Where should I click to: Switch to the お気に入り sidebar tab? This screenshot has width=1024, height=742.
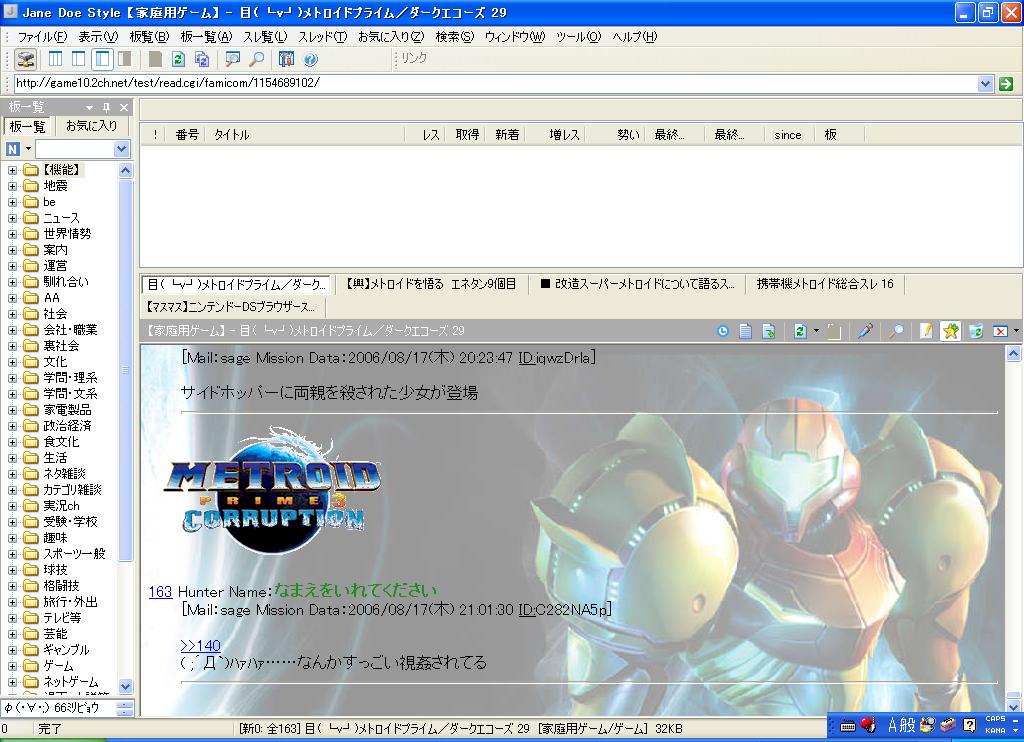point(91,126)
